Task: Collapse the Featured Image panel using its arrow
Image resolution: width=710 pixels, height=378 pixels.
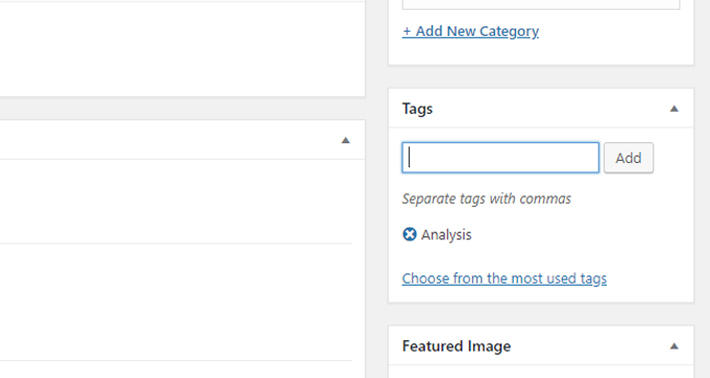Action: [674, 346]
